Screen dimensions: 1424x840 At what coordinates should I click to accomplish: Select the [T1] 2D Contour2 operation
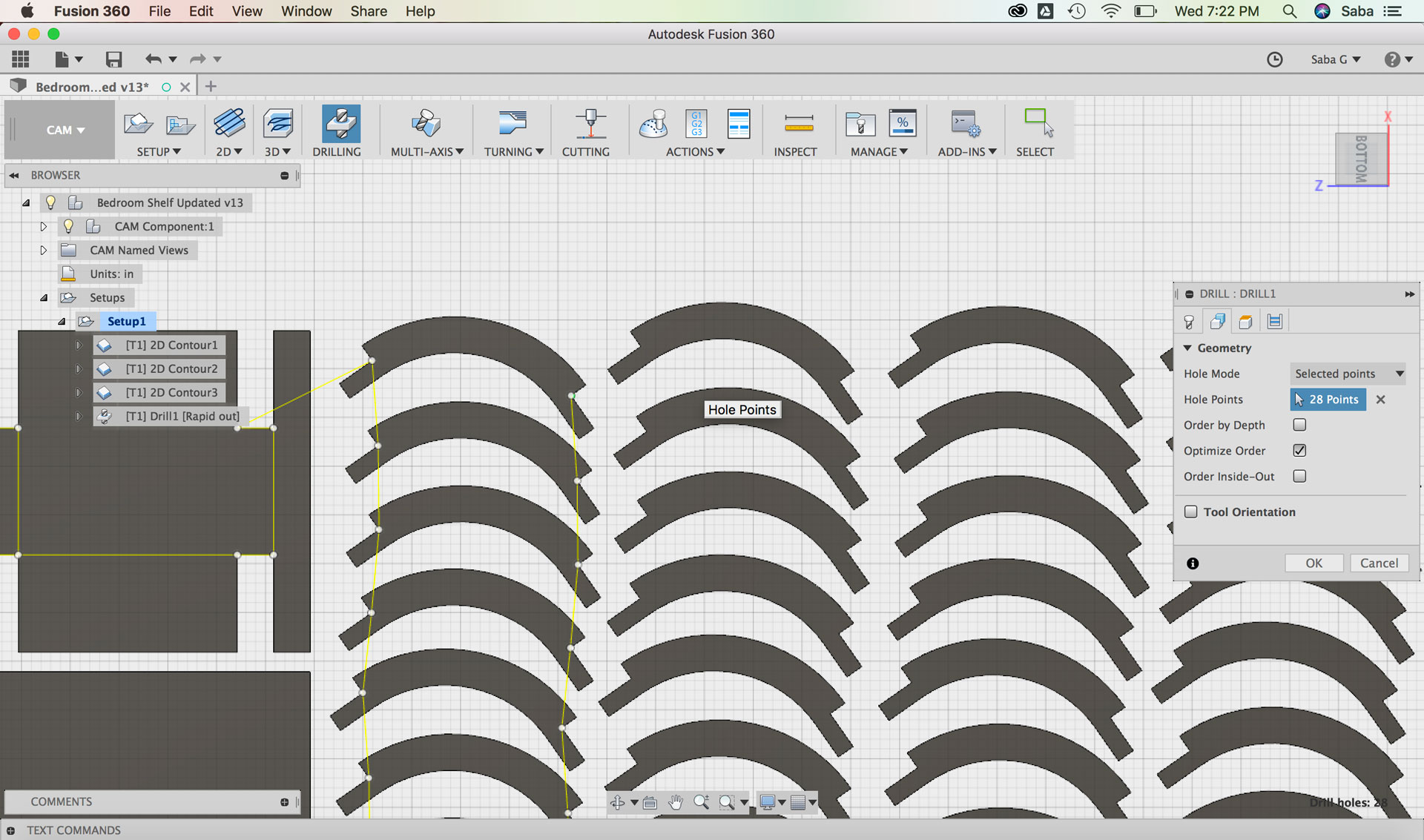(171, 368)
